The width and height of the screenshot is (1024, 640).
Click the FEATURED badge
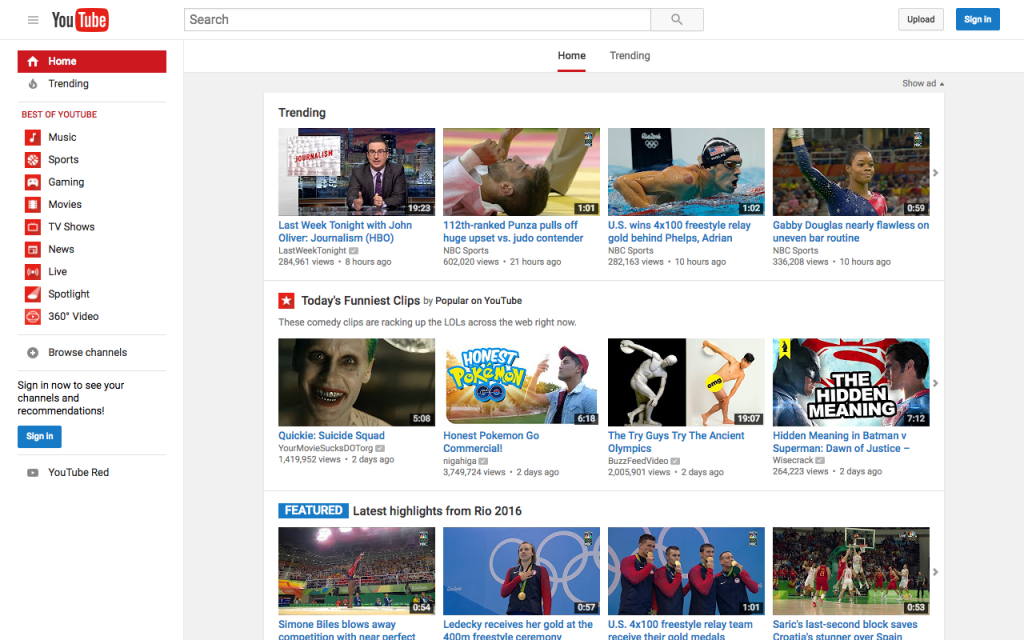313,511
